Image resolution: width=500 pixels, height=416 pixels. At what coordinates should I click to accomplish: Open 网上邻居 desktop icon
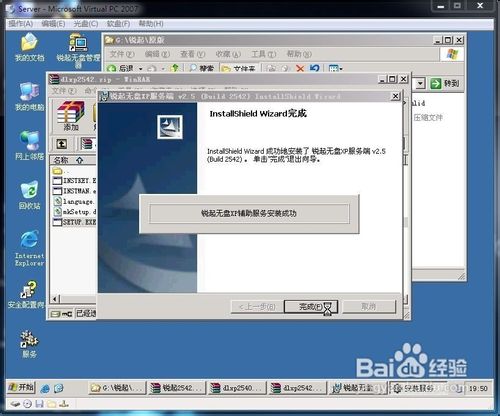[x=29, y=146]
